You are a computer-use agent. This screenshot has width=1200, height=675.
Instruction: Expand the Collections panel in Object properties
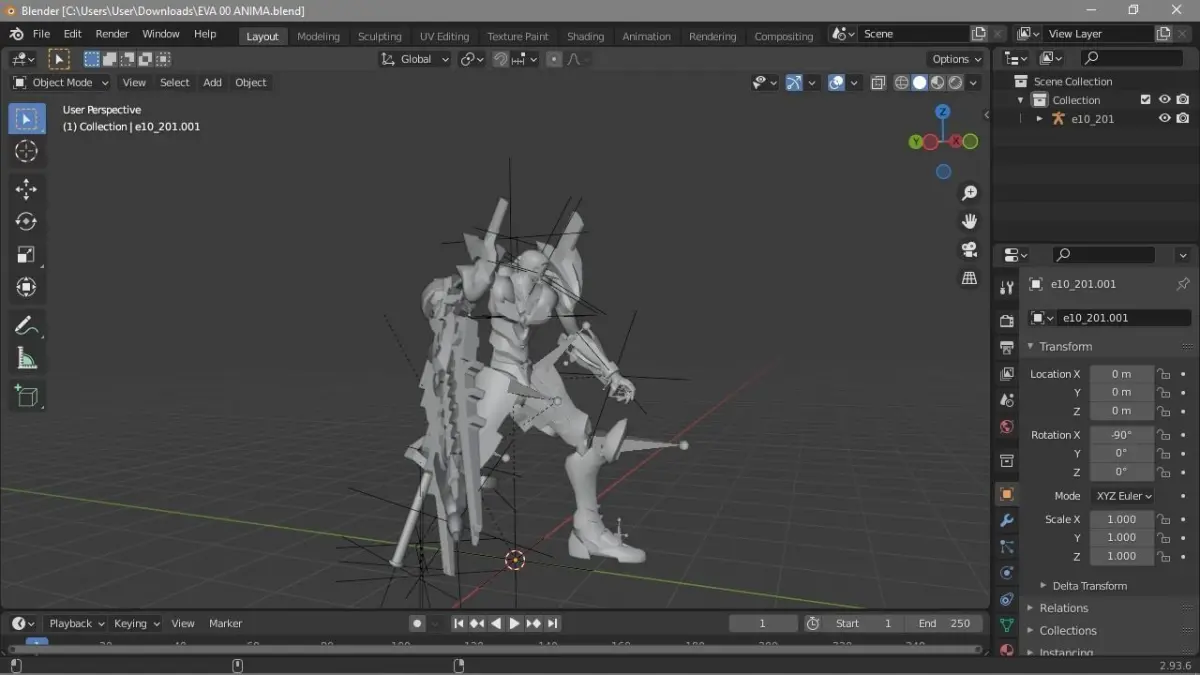coord(1061,630)
